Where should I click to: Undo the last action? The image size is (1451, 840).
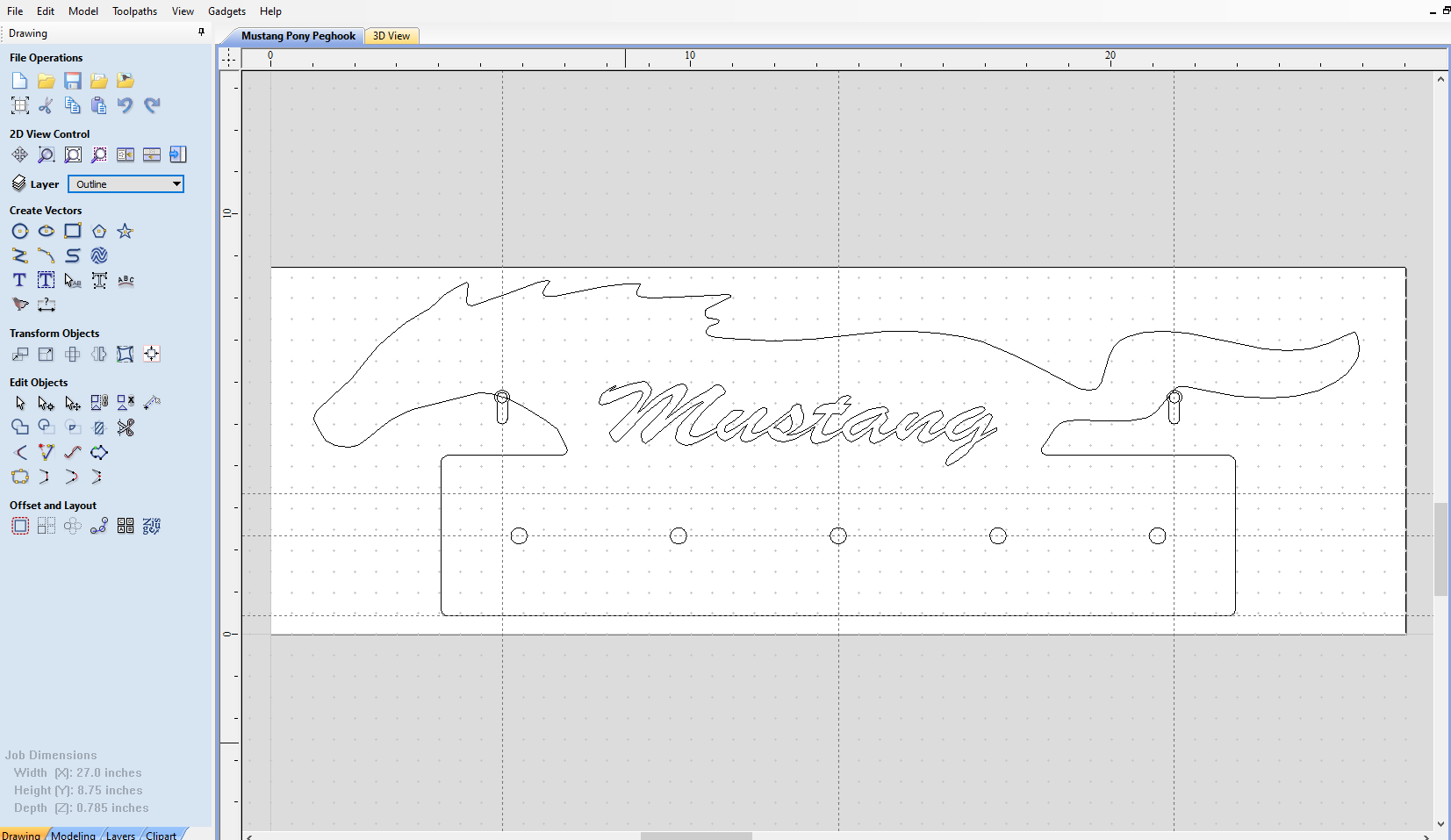tap(126, 105)
